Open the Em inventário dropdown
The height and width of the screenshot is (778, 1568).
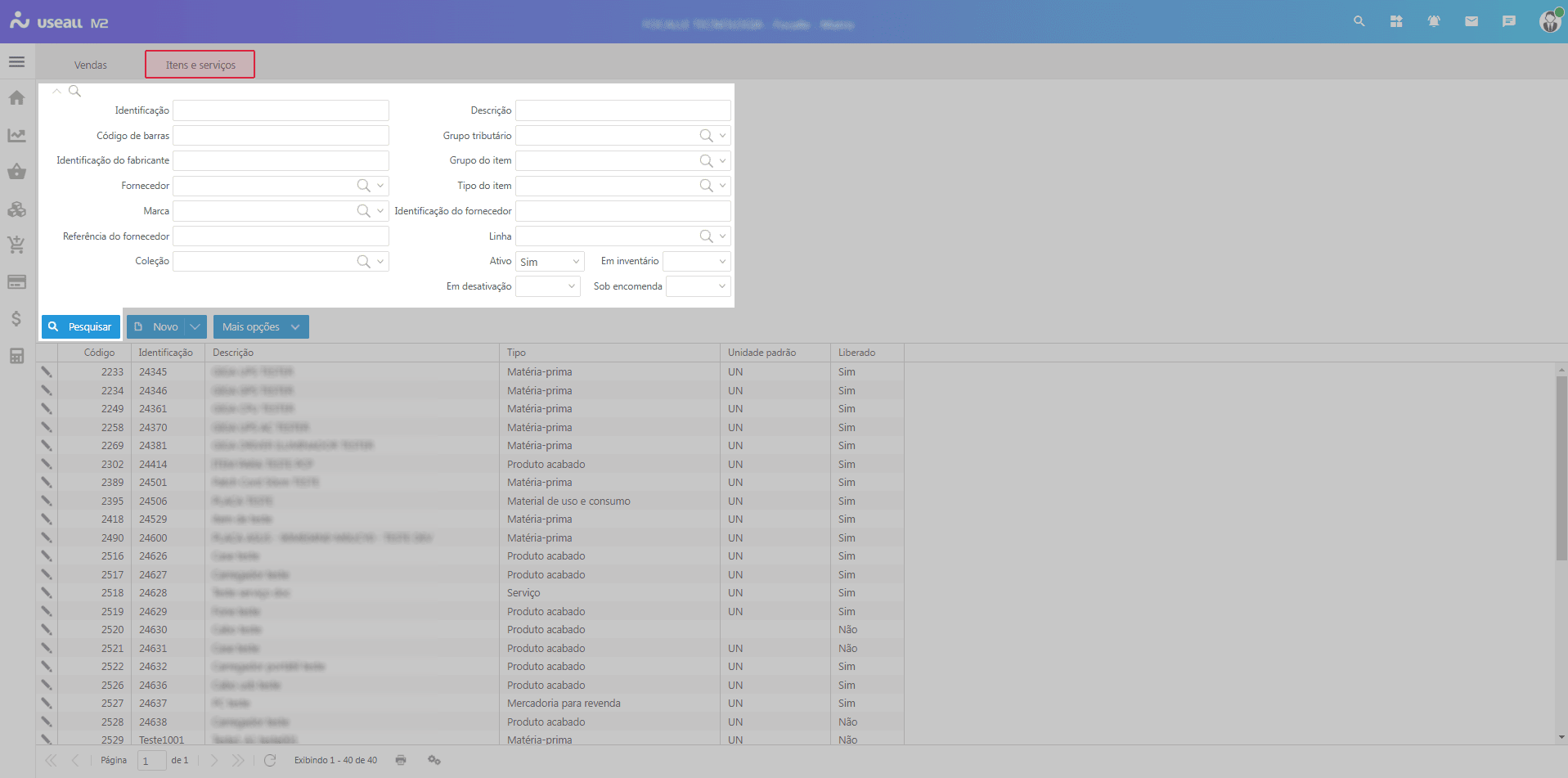(x=696, y=262)
